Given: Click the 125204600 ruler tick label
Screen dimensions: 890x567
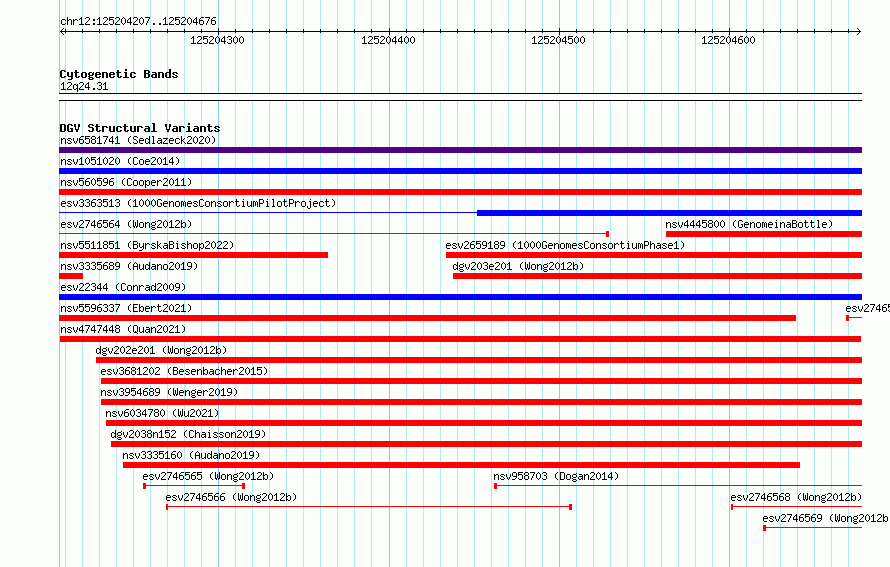Looking at the screenshot, I should 728,40.
